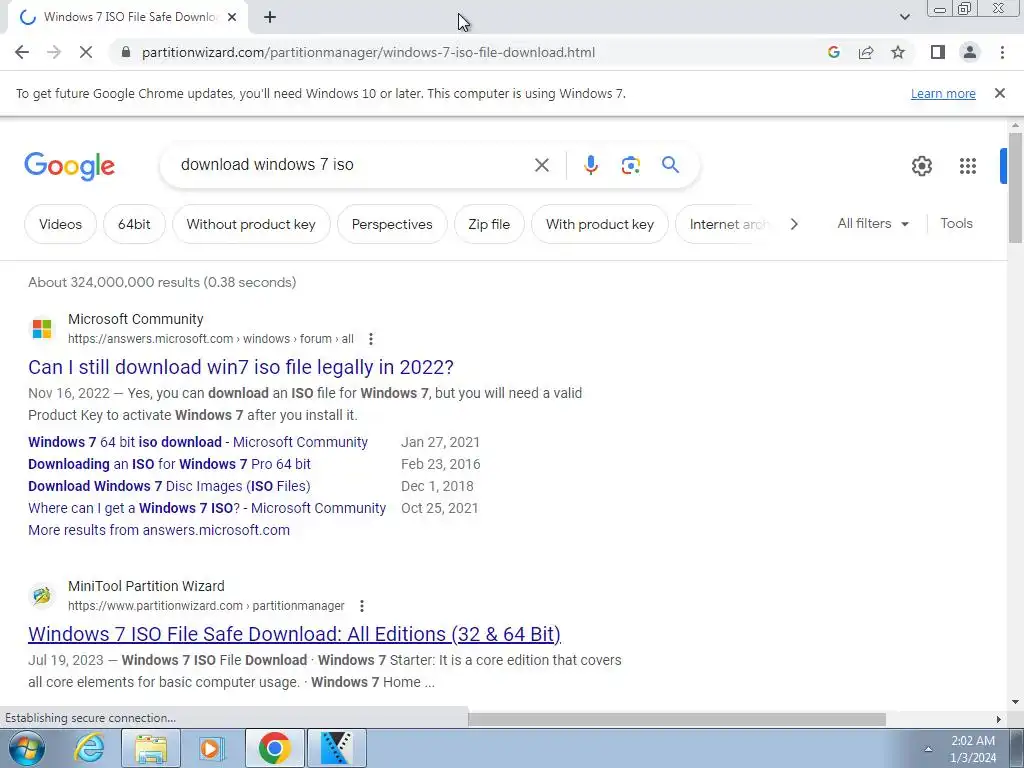Screen dimensions: 1024x768
Task: Open a new browser tab
Action: point(270,17)
